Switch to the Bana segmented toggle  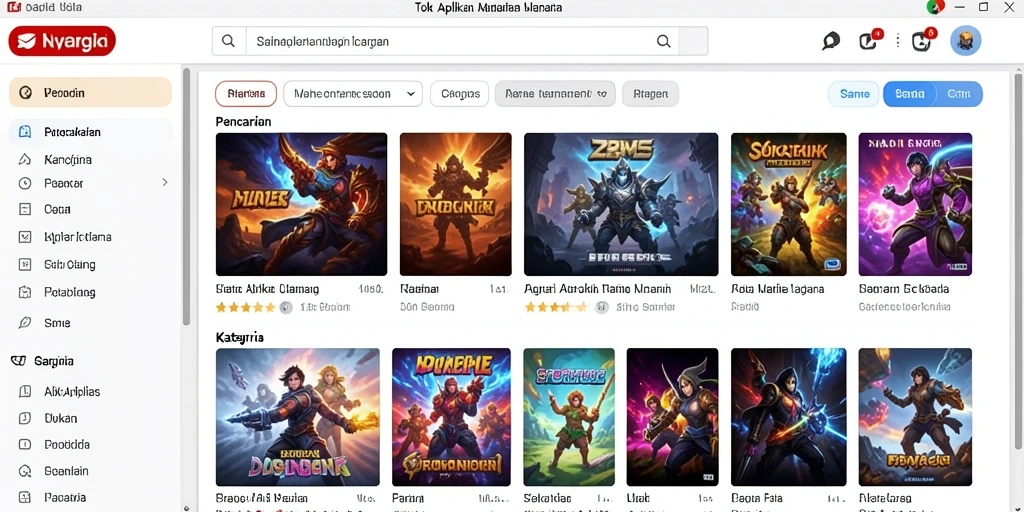coord(909,94)
